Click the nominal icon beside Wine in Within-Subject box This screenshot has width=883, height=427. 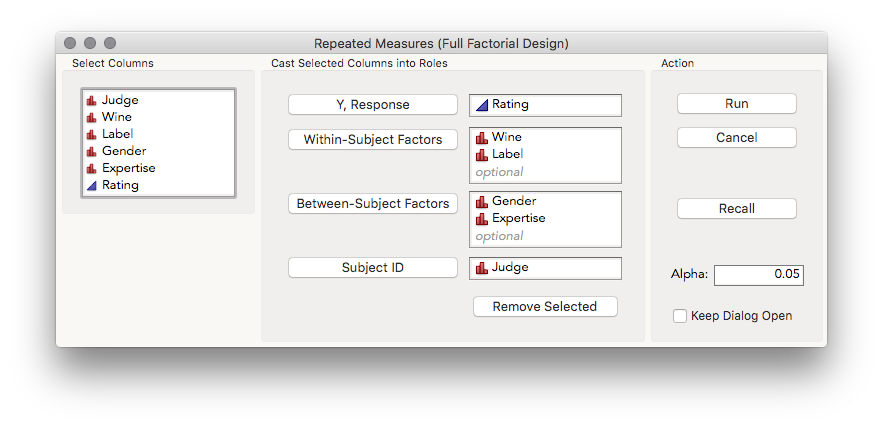[x=481, y=137]
